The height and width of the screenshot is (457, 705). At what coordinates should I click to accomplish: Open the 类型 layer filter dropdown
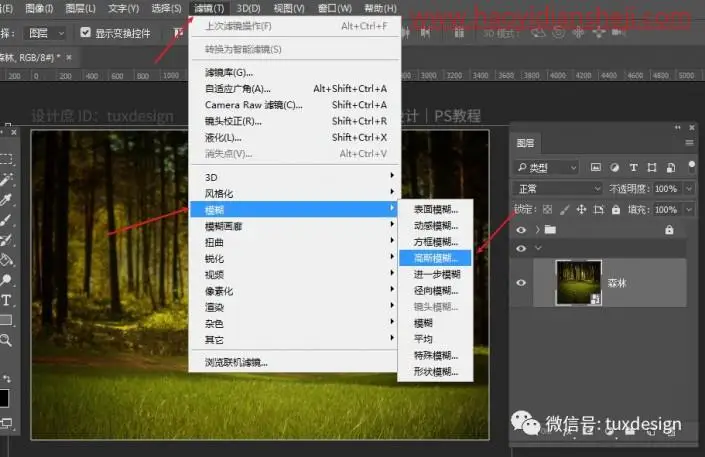click(x=546, y=167)
